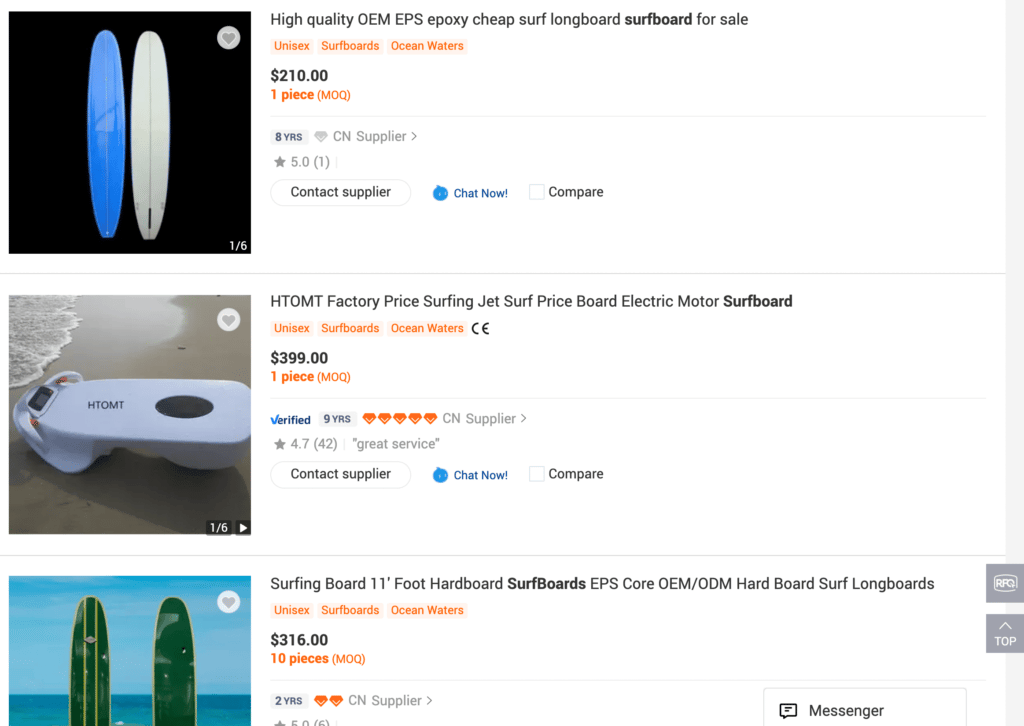This screenshot has width=1024, height=726.
Task: Expand the CN Supplier chevron on first listing
Action: (x=417, y=136)
